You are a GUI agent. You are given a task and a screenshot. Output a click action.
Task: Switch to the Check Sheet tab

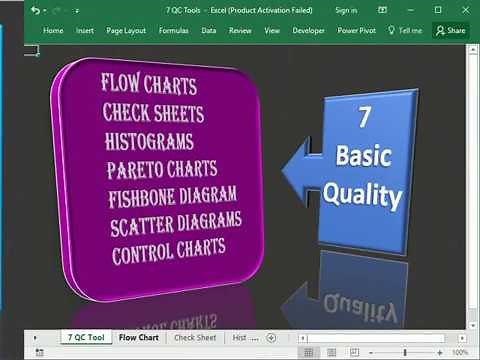195,338
